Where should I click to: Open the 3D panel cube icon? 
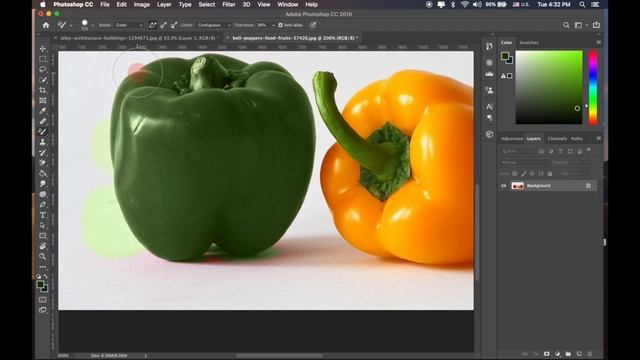[489, 134]
